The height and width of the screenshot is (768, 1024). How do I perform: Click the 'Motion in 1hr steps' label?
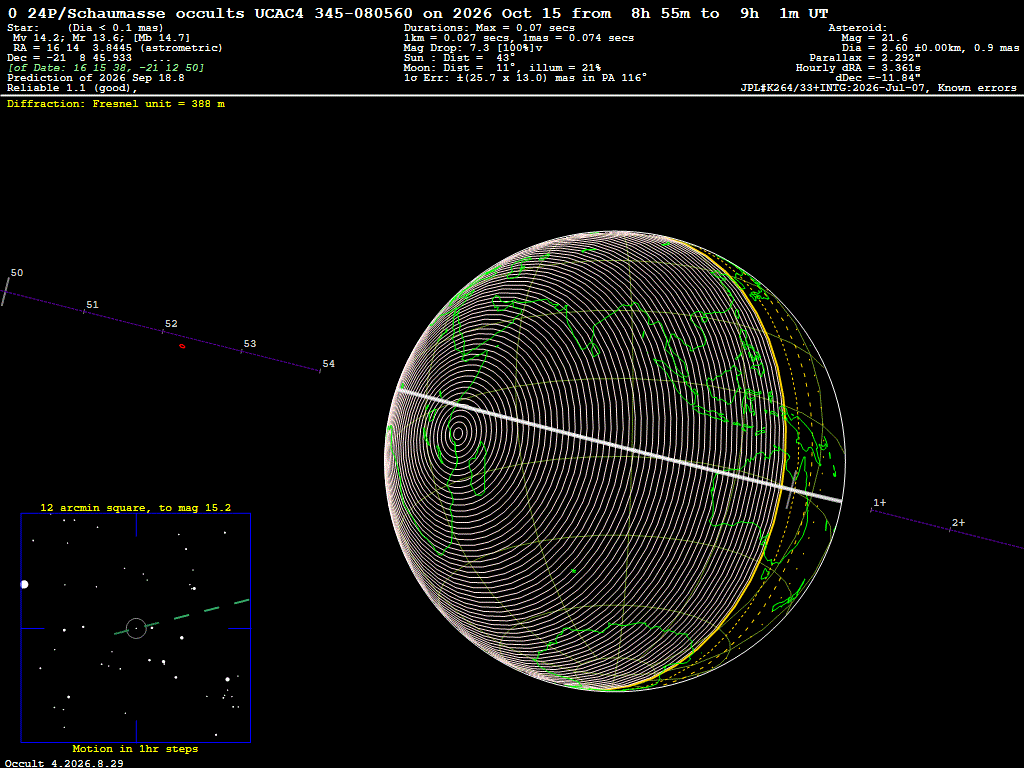click(135, 748)
